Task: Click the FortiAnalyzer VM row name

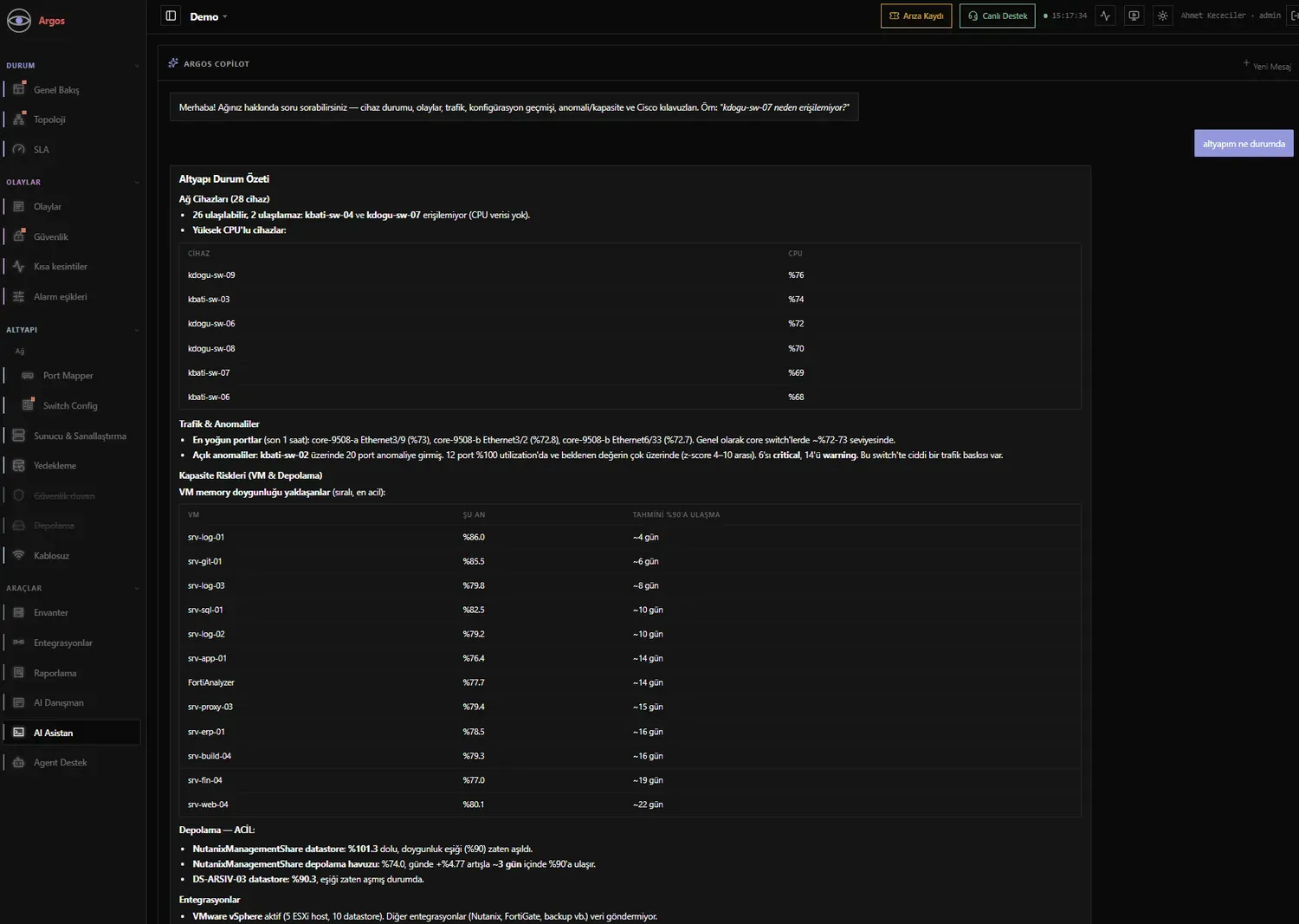Action: pos(211,682)
